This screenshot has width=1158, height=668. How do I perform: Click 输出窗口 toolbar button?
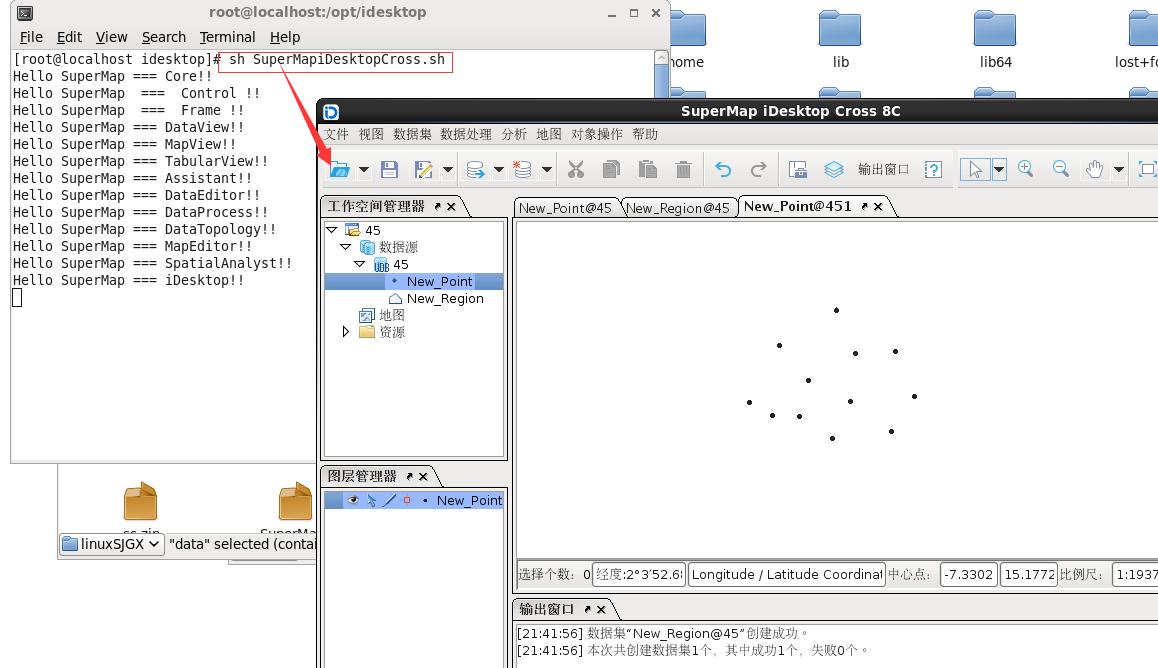point(883,170)
